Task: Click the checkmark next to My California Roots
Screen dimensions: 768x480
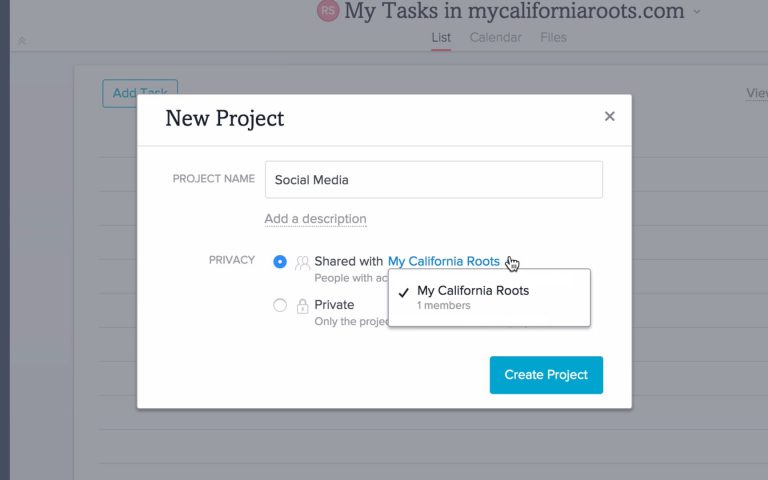Action: tap(404, 293)
